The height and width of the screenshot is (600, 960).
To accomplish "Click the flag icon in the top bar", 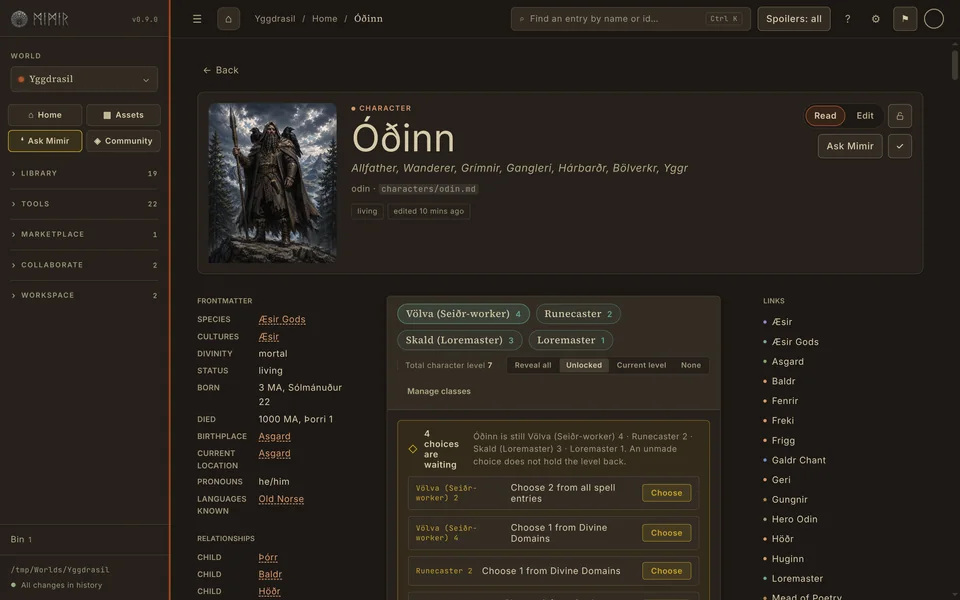I will (905, 19).
